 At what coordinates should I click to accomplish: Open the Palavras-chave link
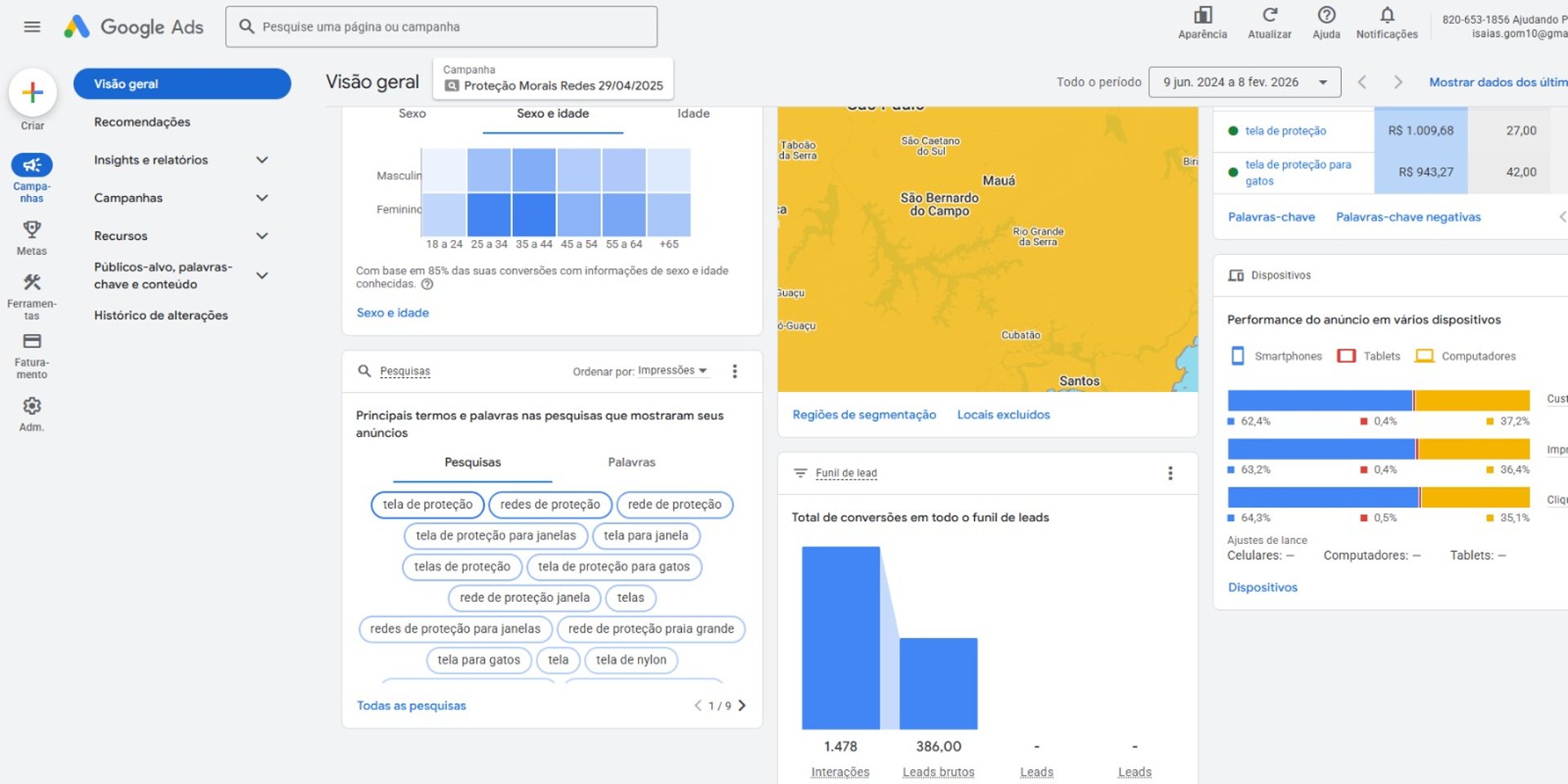(1272, 217)
